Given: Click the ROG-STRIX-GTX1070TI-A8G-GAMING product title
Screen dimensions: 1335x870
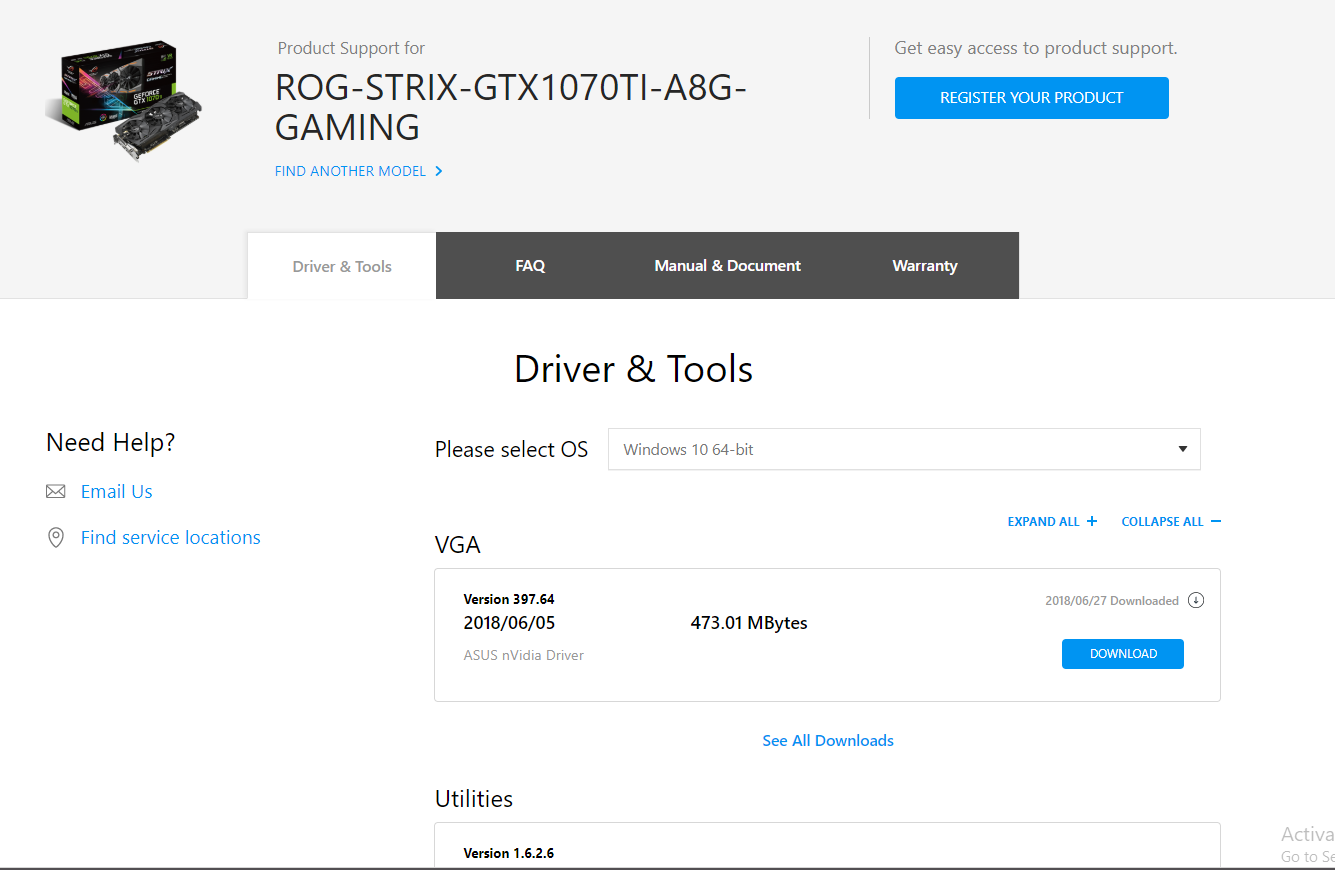Looking at the screenshot, I should [x=511, y=108].
